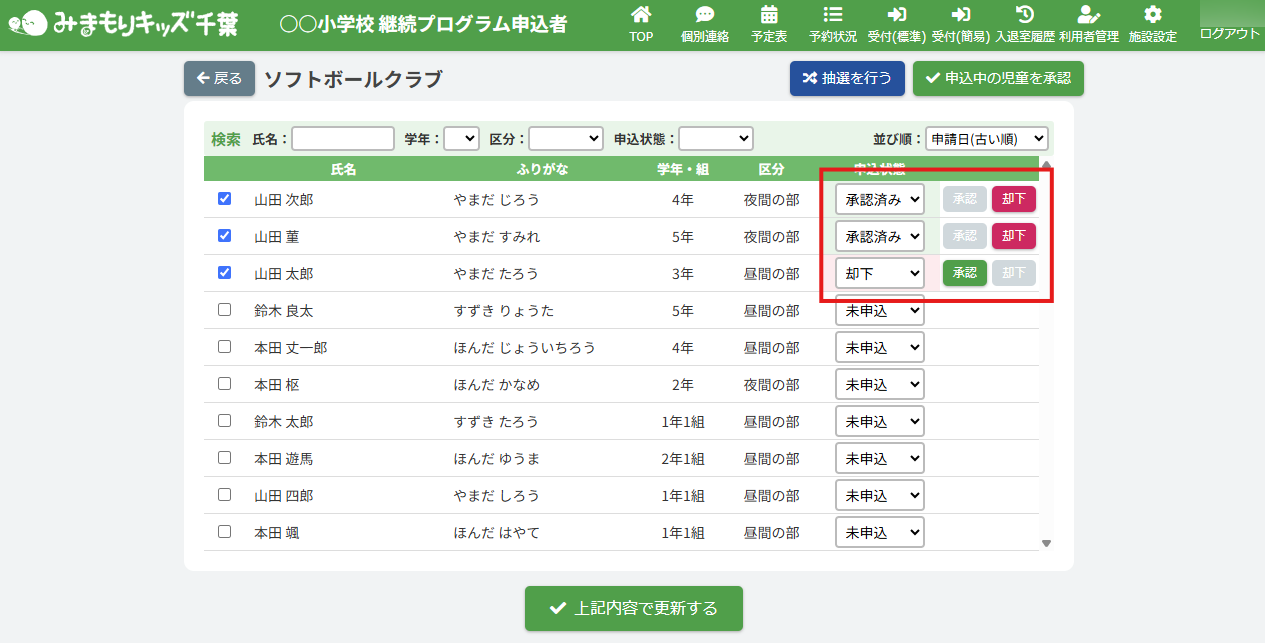Open 申込状態 dropdown for 本田 枢

(879, 385)
